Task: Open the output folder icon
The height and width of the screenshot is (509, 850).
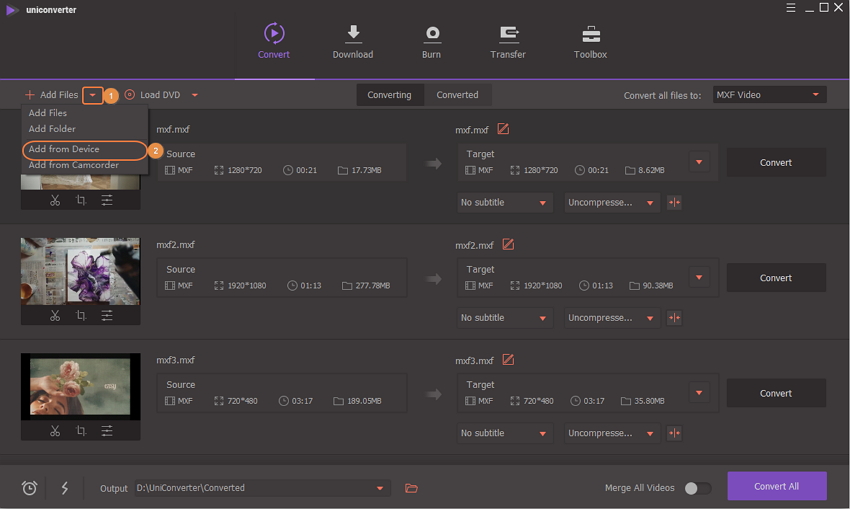Action: pyautogui.click(x=411, y=488)
